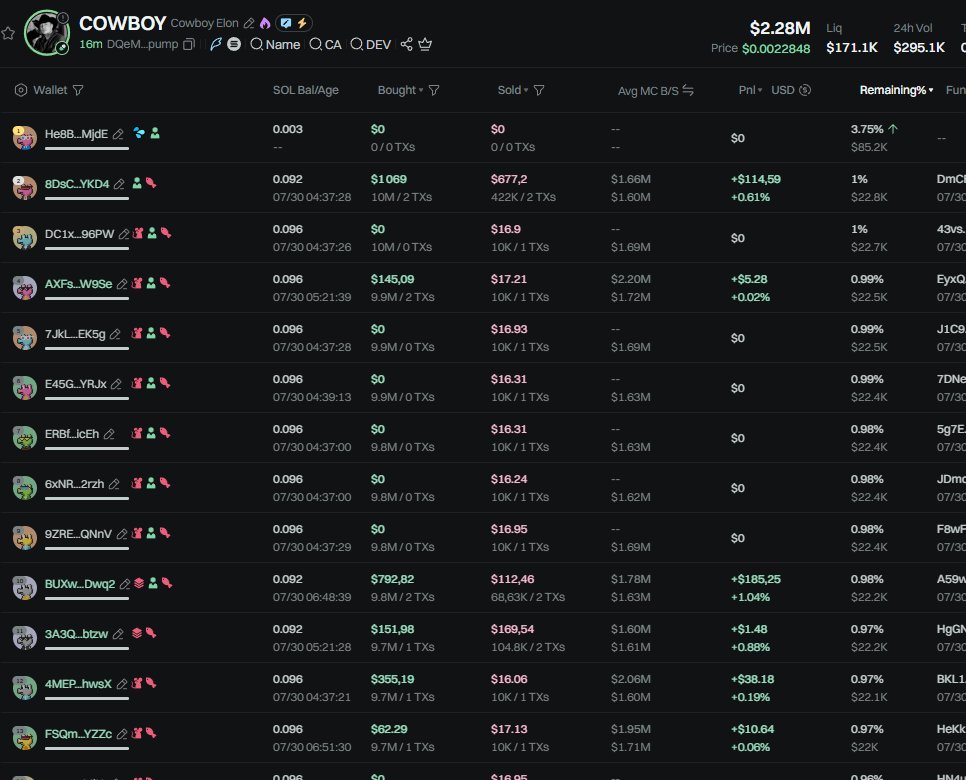Click the holding bar under 8DsC...YKD4
This screenshot has height=780, width=966.
87,198
